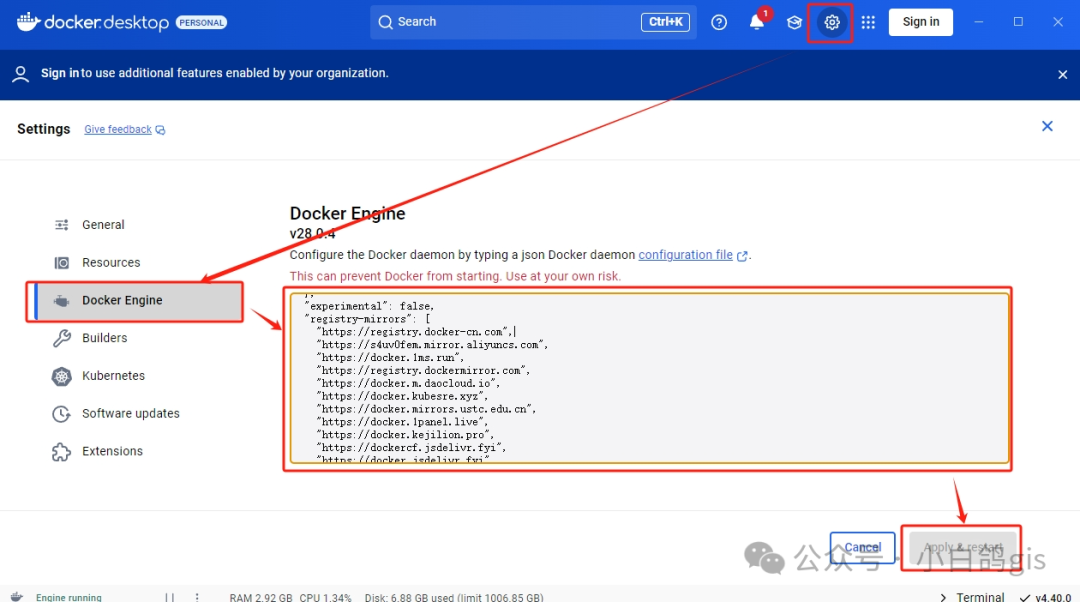Click the dockercf.jsdelivr.fyi mirror line
The width and height of the screenshot is (1080, 602).
tap(411, 448)
